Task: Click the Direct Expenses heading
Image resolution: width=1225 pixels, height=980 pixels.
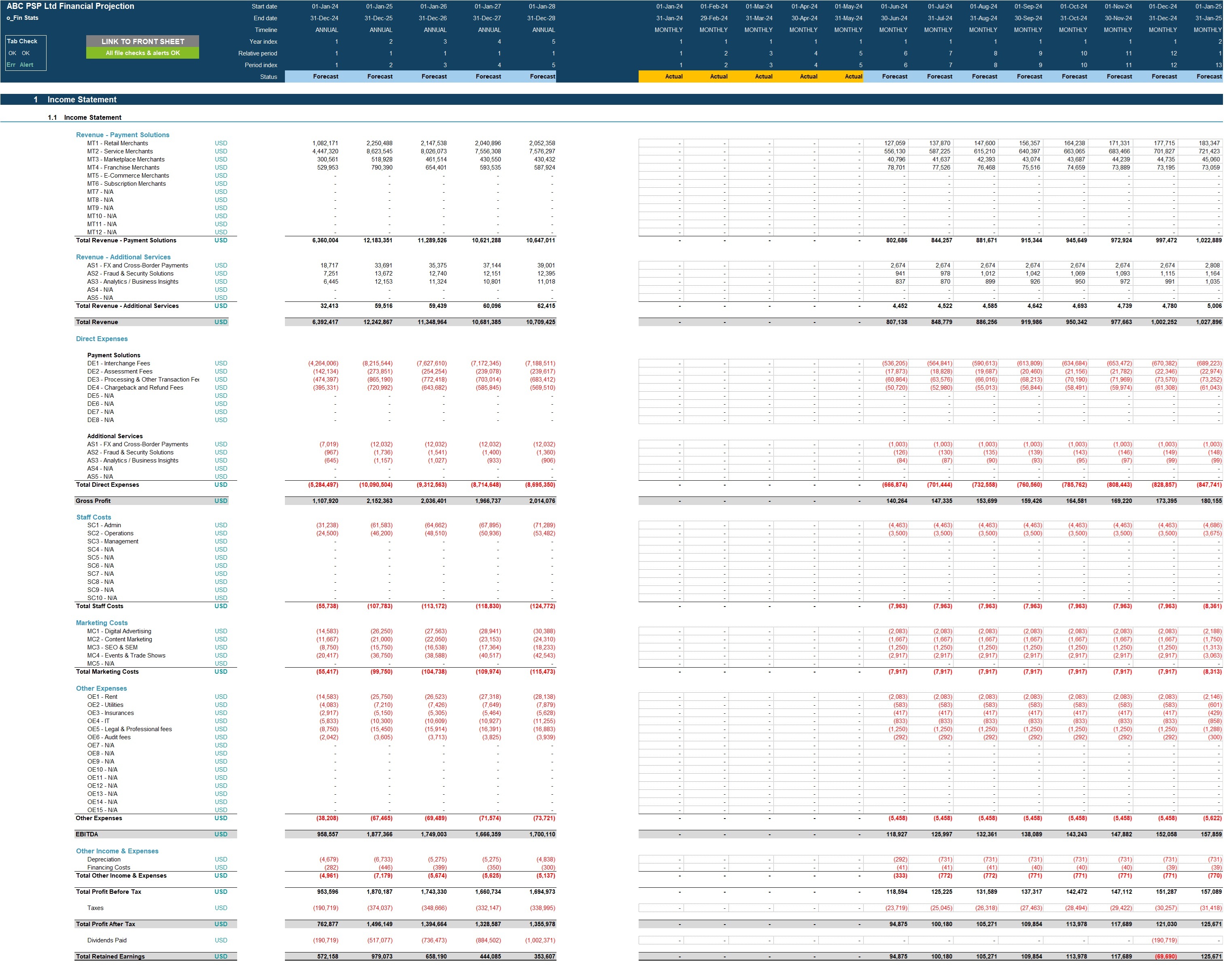Action: tap(102, 339)
